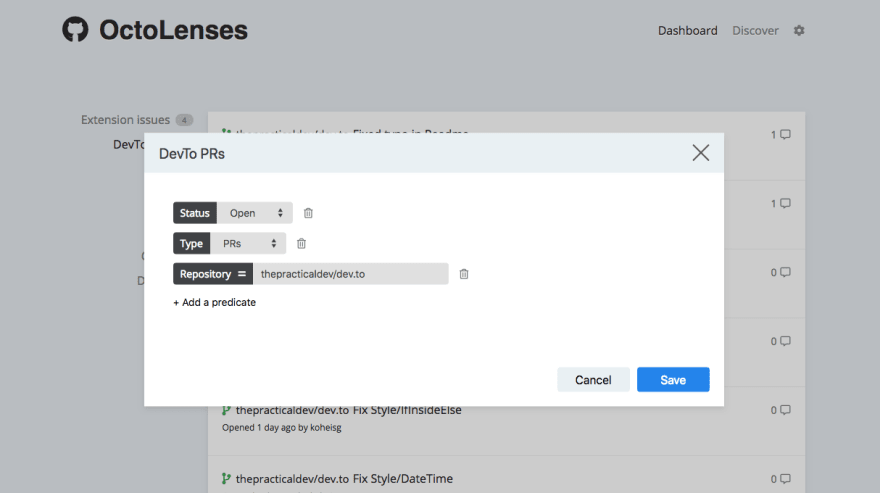Add a predicate to the filter
This screenshot has height=493, width=880.
pos(214,302)
